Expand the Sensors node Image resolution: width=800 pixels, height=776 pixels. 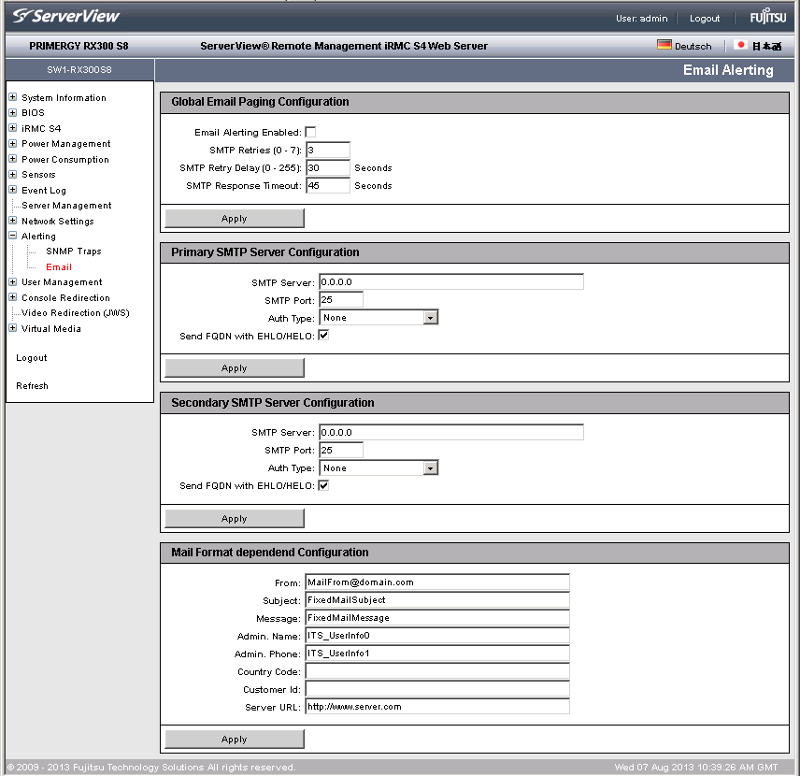tap(13, 174)
